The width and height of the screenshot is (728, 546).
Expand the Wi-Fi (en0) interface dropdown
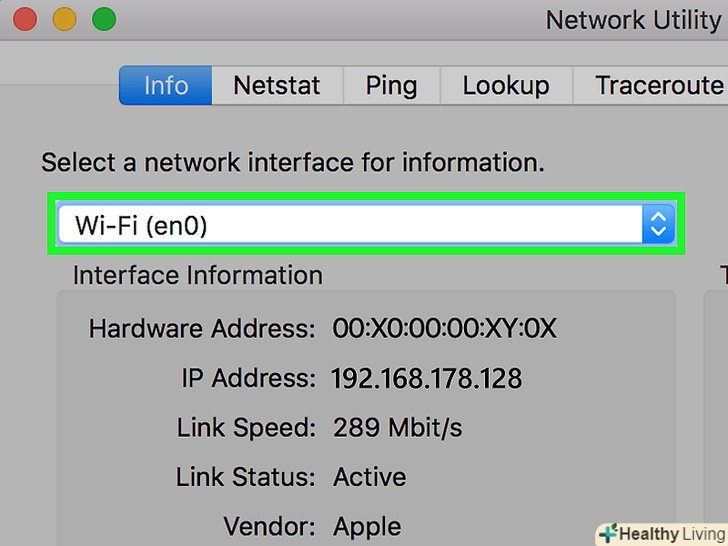click(x=350, y=226)
